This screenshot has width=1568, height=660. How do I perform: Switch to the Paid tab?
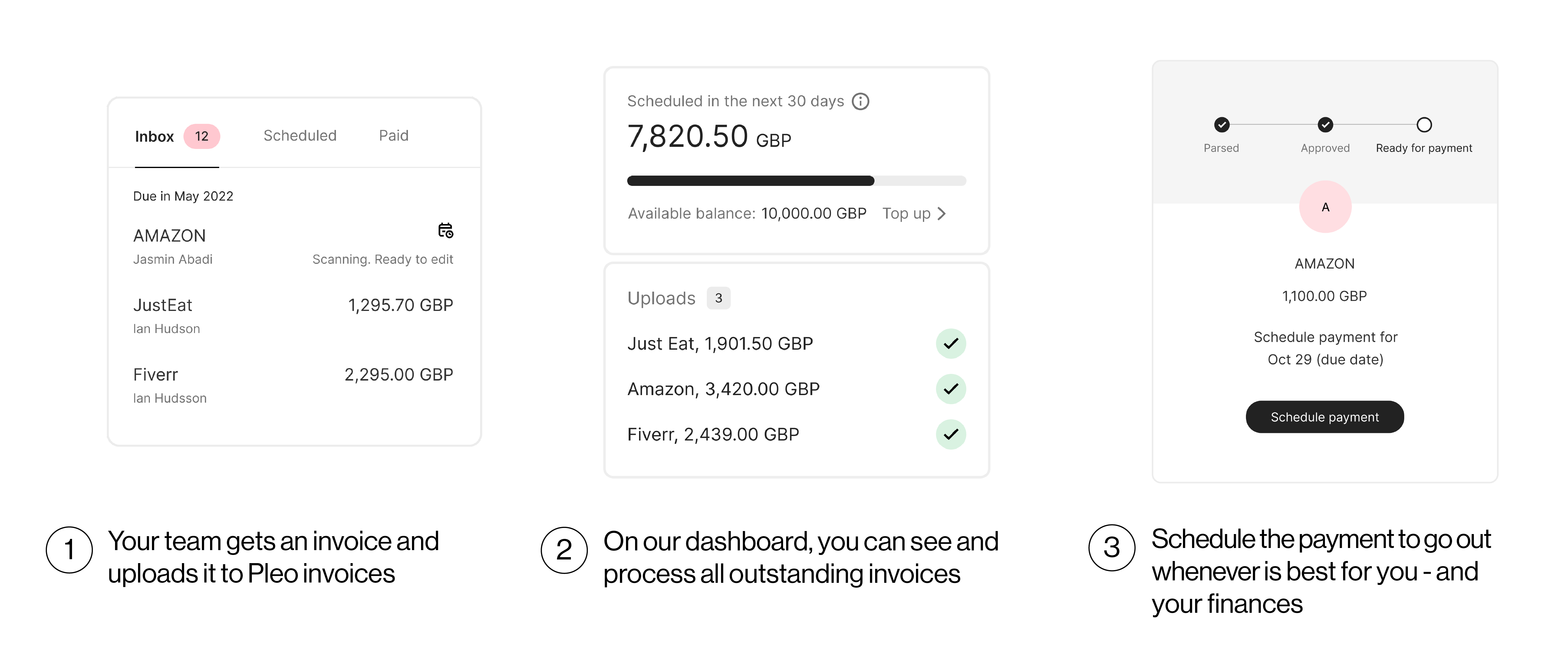[x=394, y=135]
